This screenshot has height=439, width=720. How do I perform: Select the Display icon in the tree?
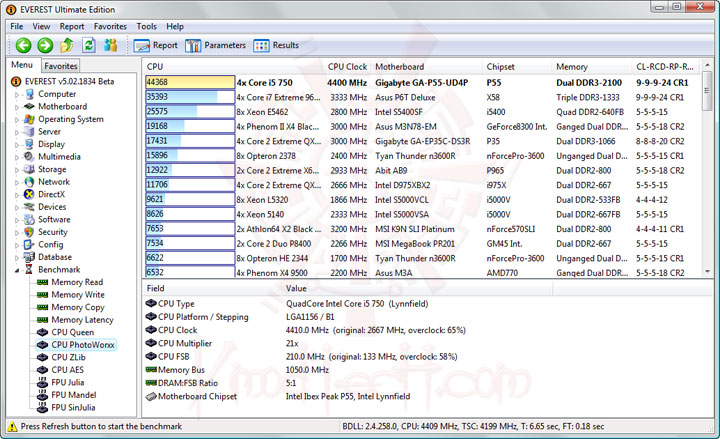pyautogui.click(x=29, y=144)
